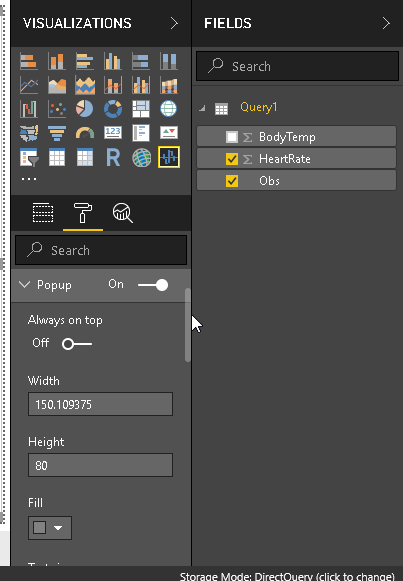Select the highlighted custom pulse visual
This screenshot has height=581, width=403.
pos(169,157)
